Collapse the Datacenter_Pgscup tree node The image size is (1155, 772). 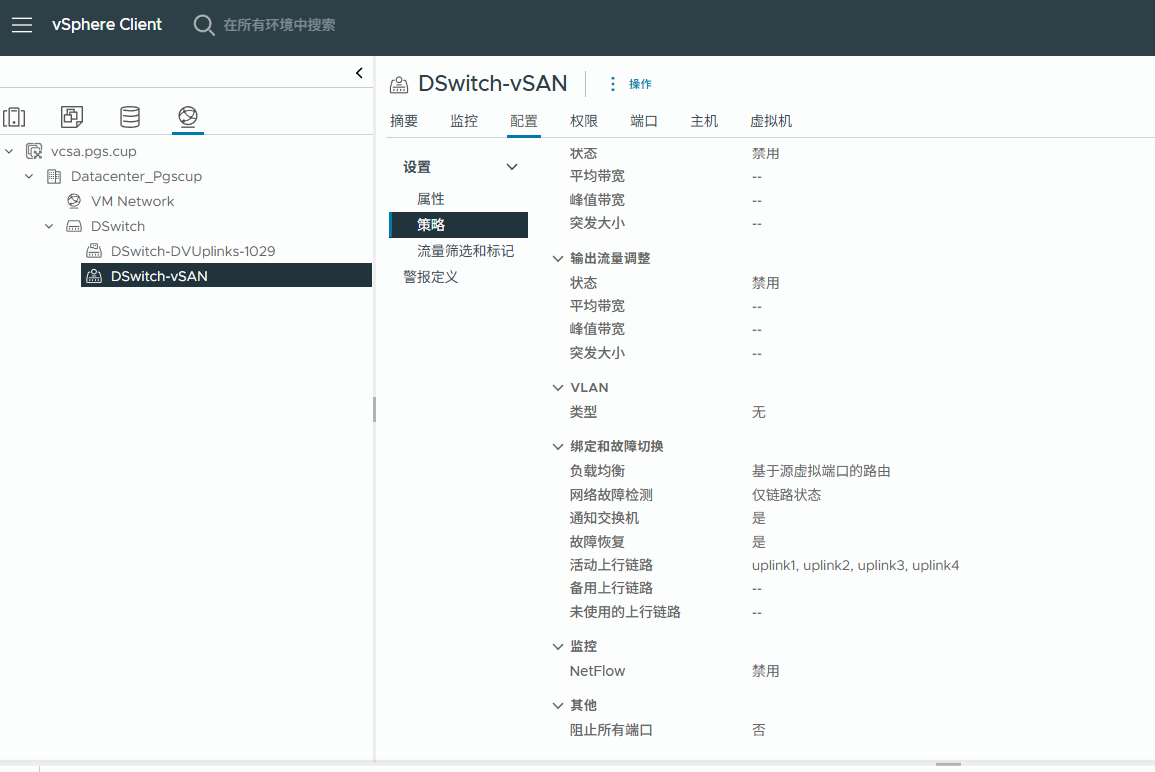(29, 176)
